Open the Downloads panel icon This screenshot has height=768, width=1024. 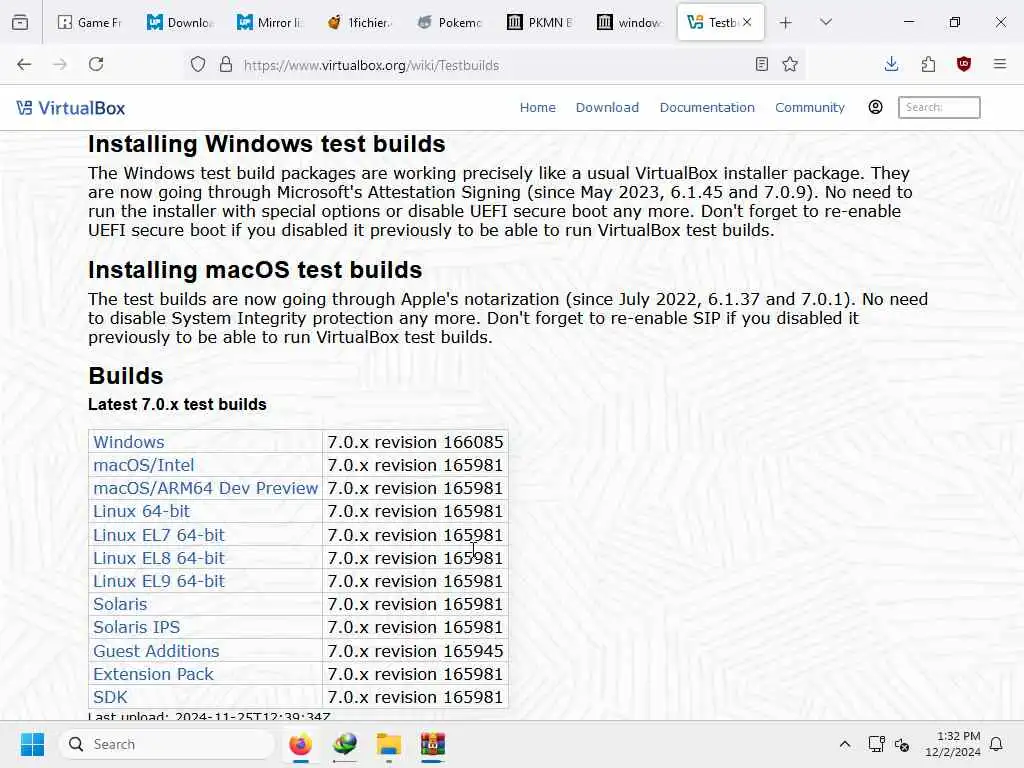pos(891,64)
